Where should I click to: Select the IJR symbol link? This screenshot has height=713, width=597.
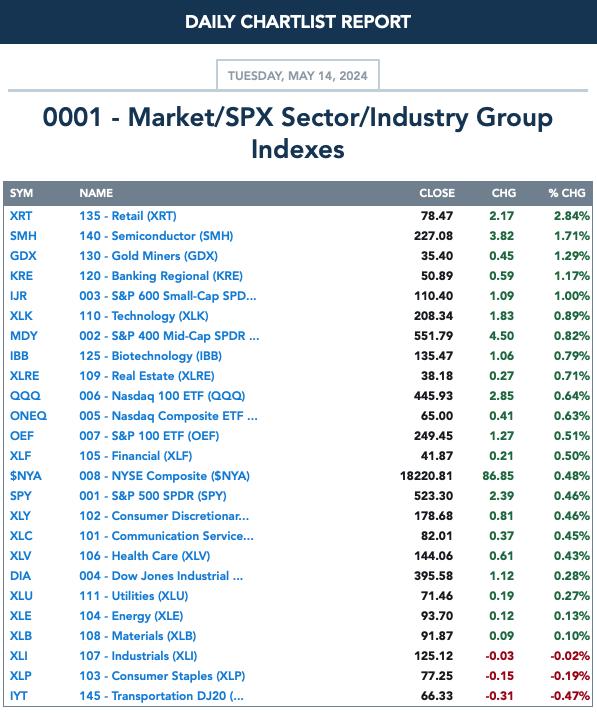pos(18,296)
